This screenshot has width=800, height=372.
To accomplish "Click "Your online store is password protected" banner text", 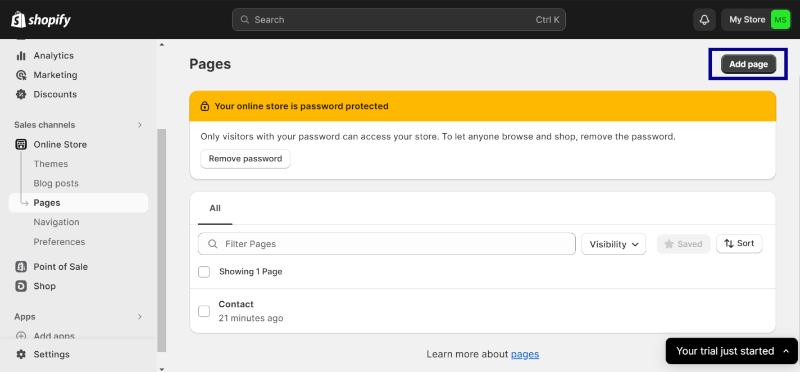I will [x=302, y=106].
